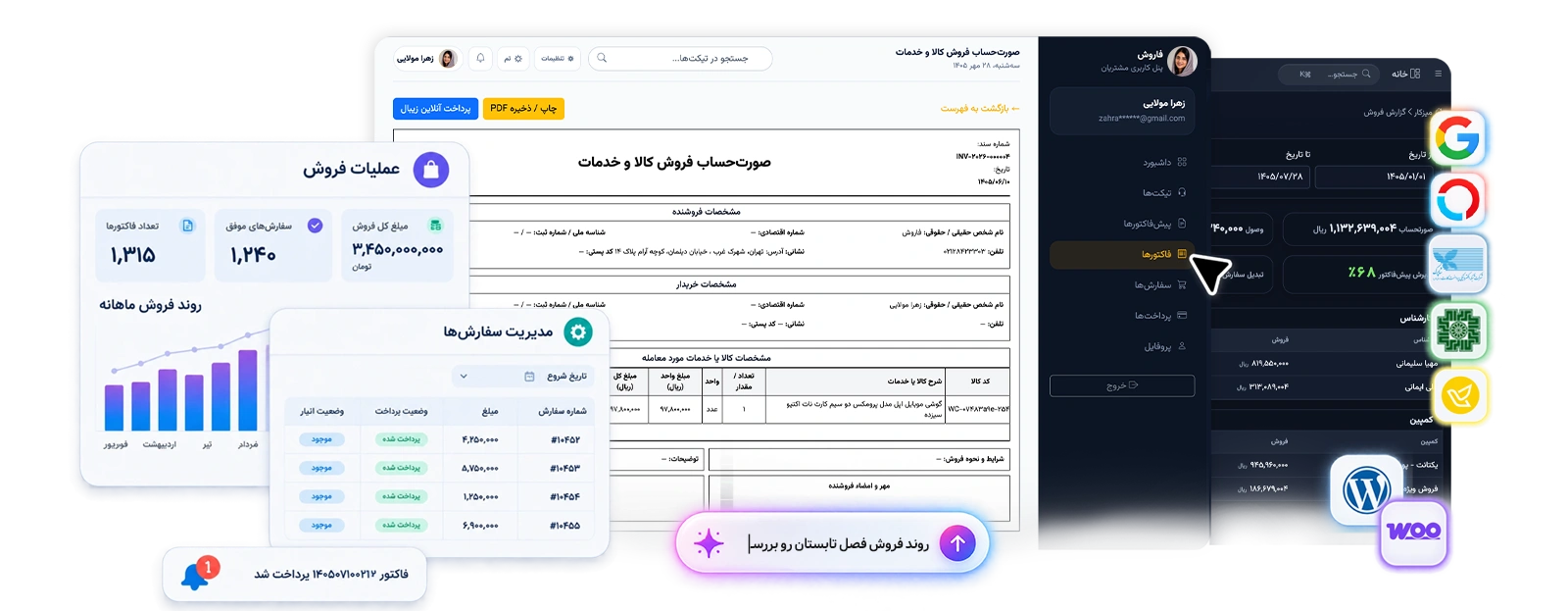This screenshot has width=1568, height=611.
Task: Click the yellow checkmark logo icon
Action: pos(1458,396)
